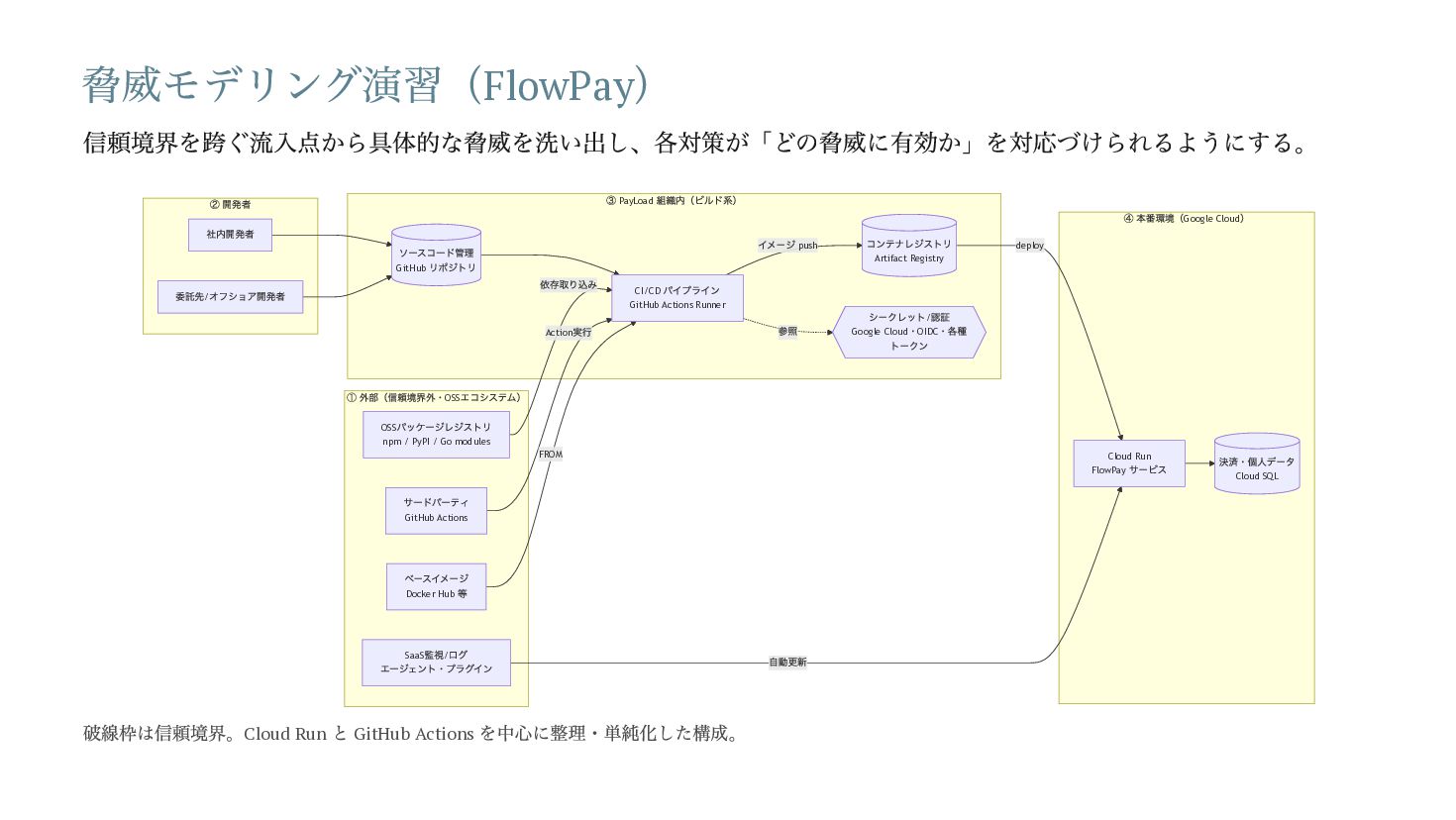Select the deploy edge label

(1030, 246)
